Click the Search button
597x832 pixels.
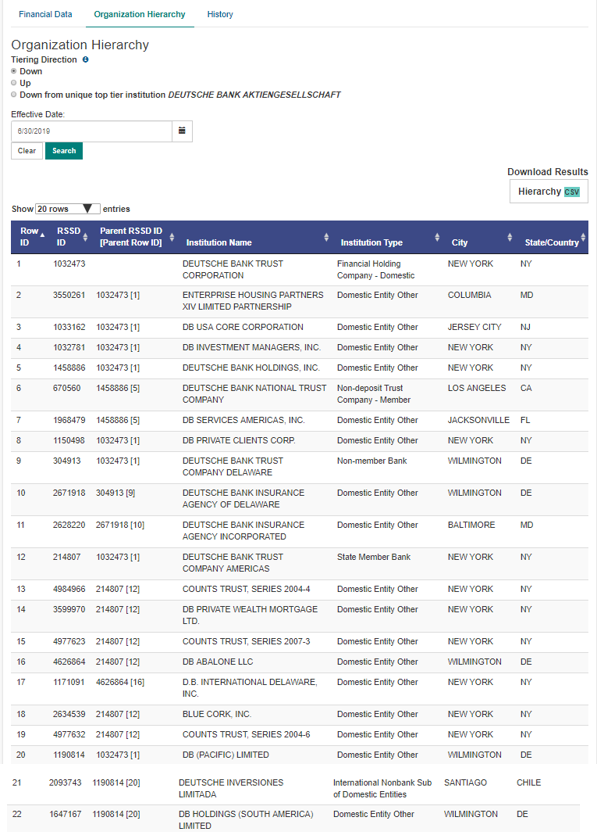(64, 151)
